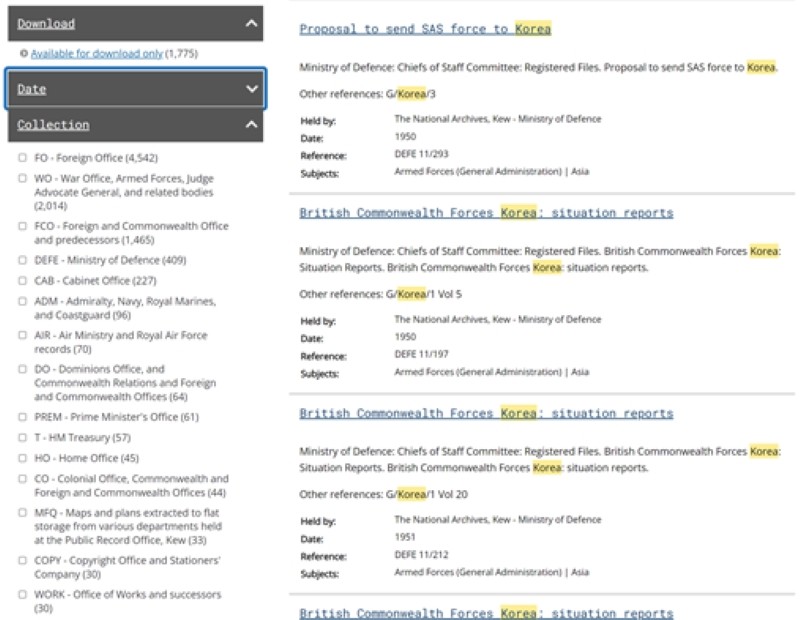800x620 pixels.
Task: Open the last partially visible situation reports link
Action: [x=486, y=613]
